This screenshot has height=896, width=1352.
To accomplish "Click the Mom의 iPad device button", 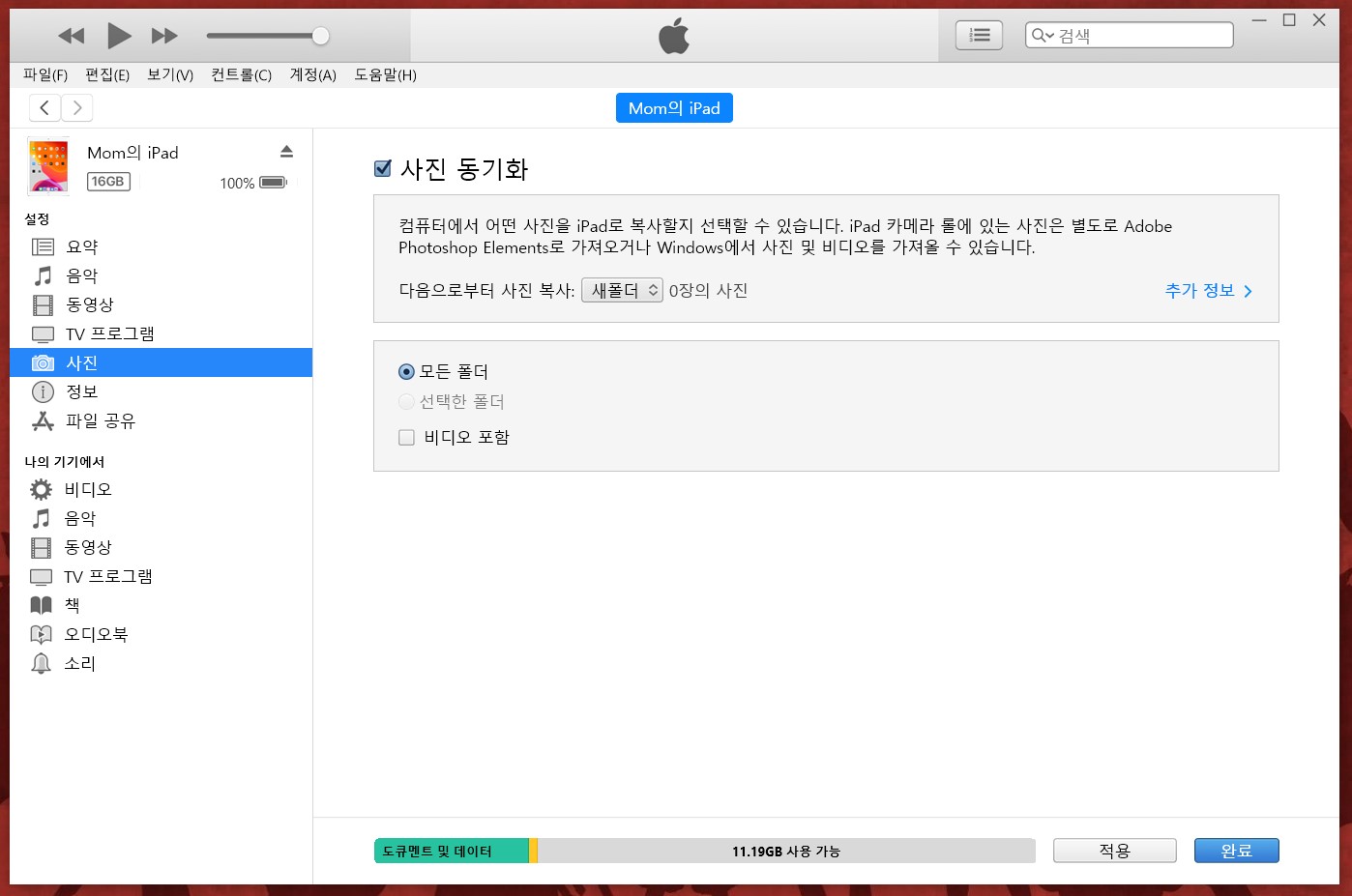I will coord(674,108).
